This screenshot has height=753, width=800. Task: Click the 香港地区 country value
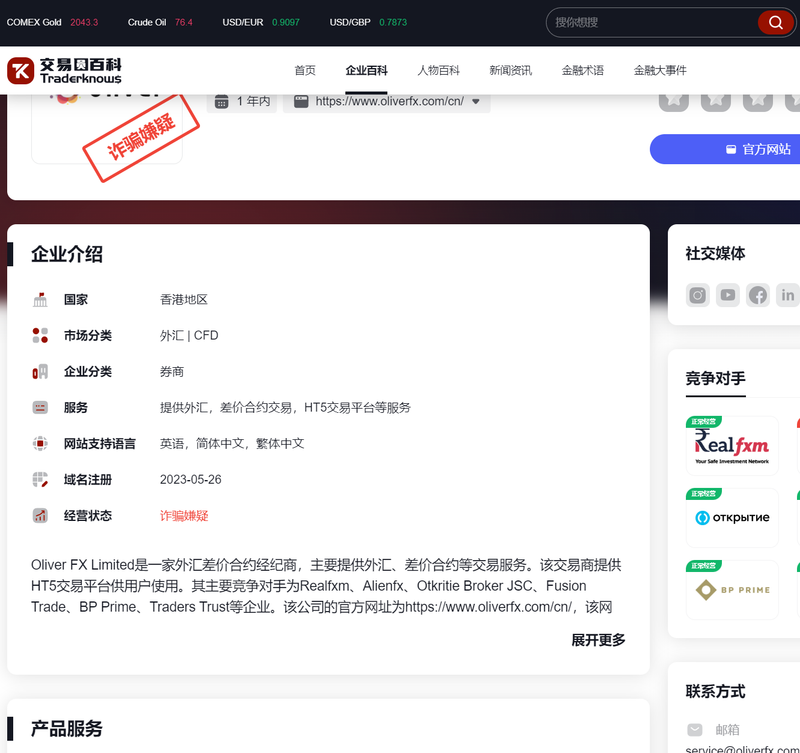184,299
